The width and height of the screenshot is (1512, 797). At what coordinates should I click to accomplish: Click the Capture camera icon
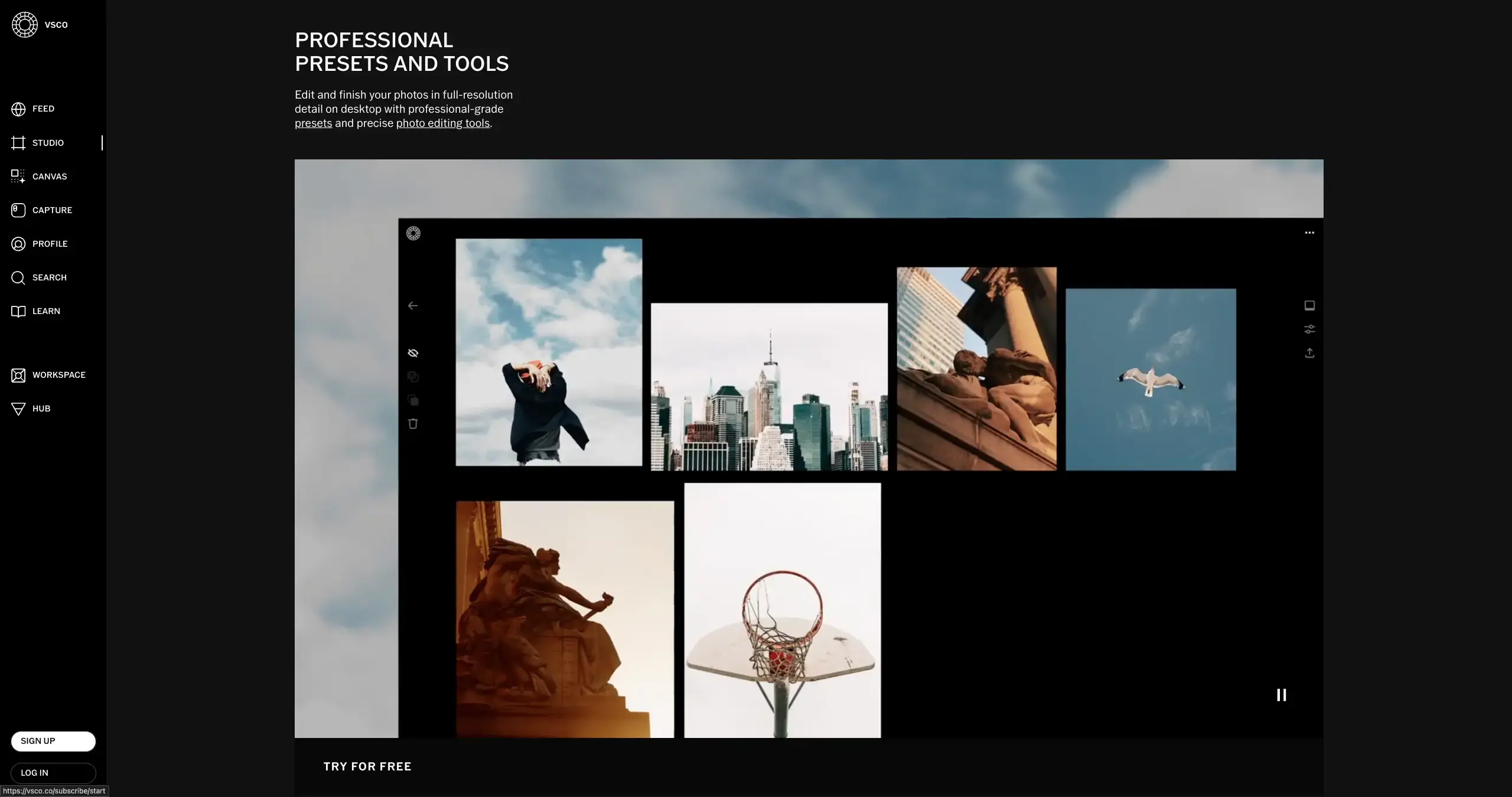coord(18,210)
